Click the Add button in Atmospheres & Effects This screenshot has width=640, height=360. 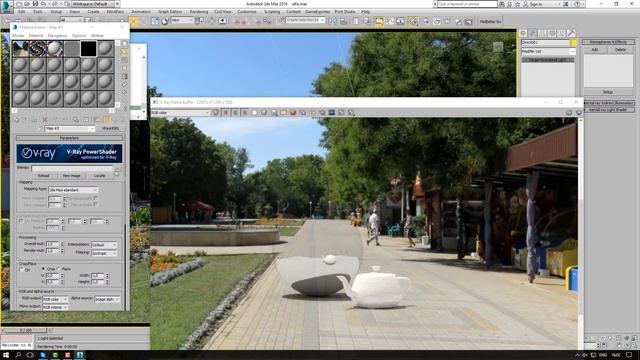point(595,49)
